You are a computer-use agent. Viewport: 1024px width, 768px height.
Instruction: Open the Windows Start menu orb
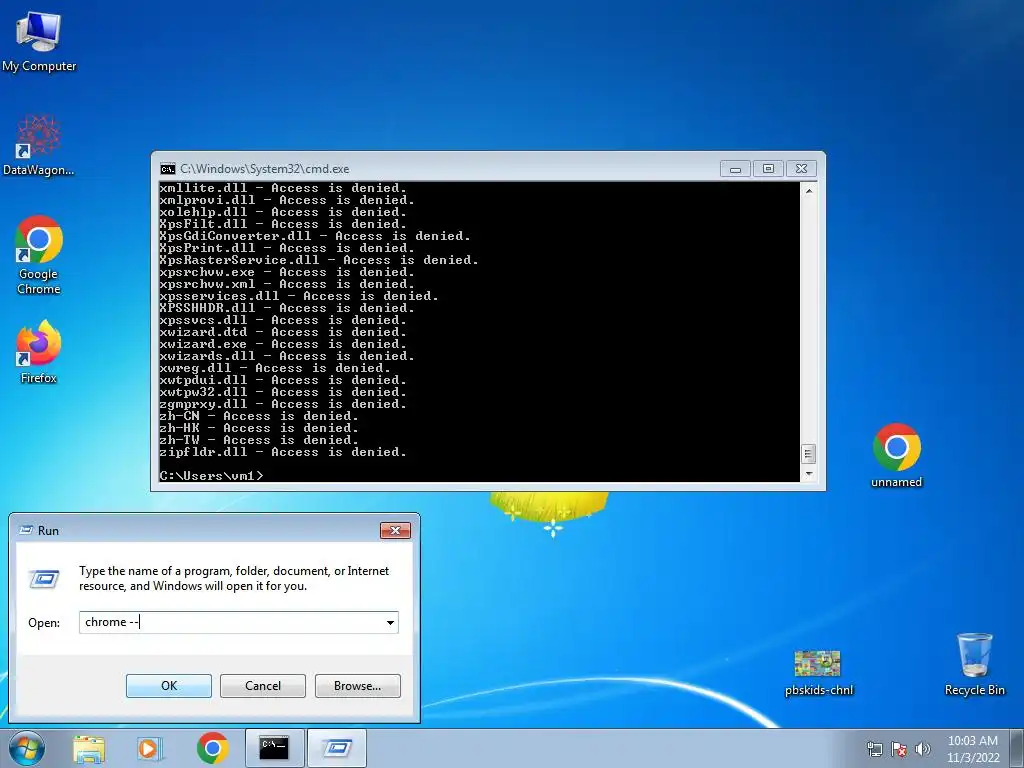pyautogui.click(x=27, y=748)
